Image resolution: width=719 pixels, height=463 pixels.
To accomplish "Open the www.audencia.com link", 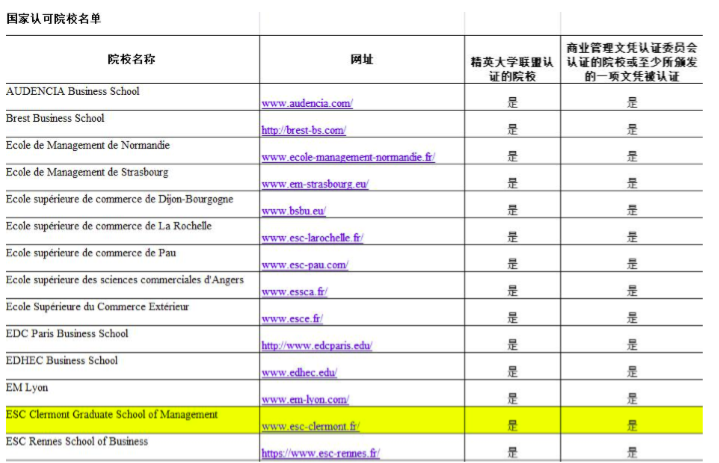I will coord(307,104).
